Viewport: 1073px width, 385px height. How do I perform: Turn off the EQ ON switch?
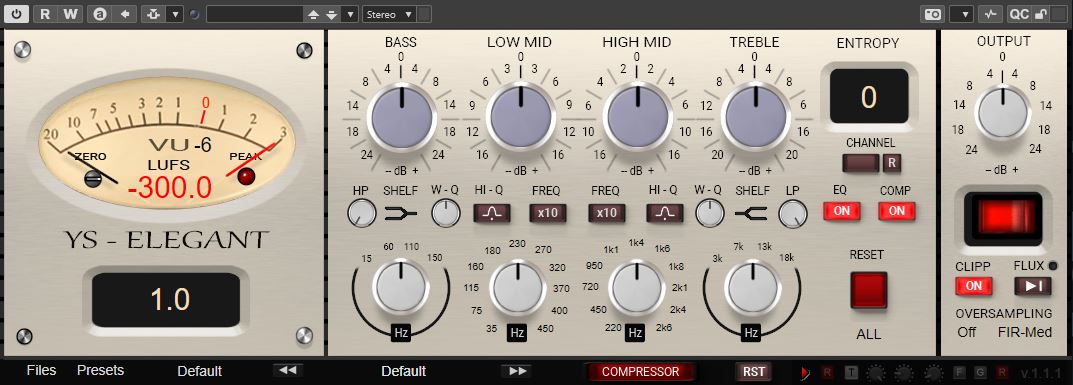(x=841, y=211)
